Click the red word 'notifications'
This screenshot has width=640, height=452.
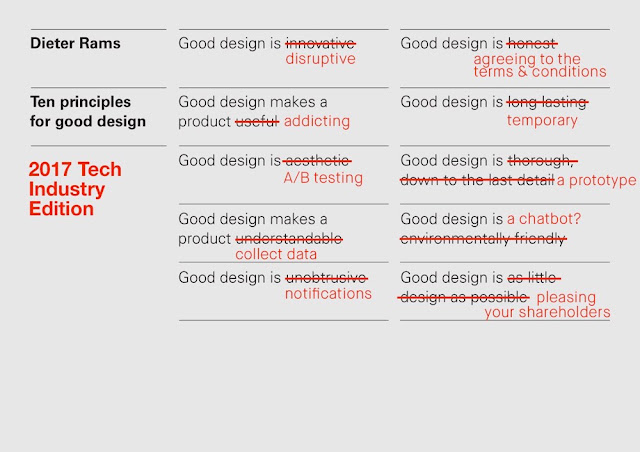pyautogui.click(x=328, y=294)
